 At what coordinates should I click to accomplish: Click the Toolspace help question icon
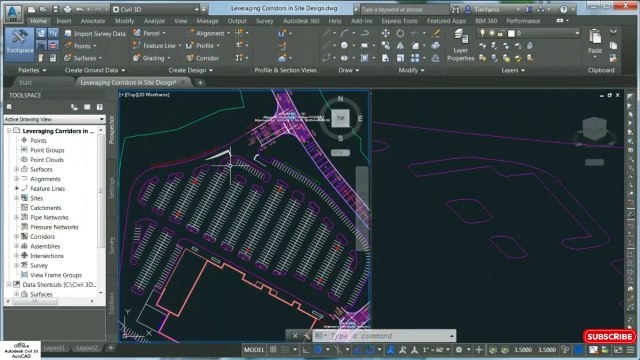tap(100, 107)
